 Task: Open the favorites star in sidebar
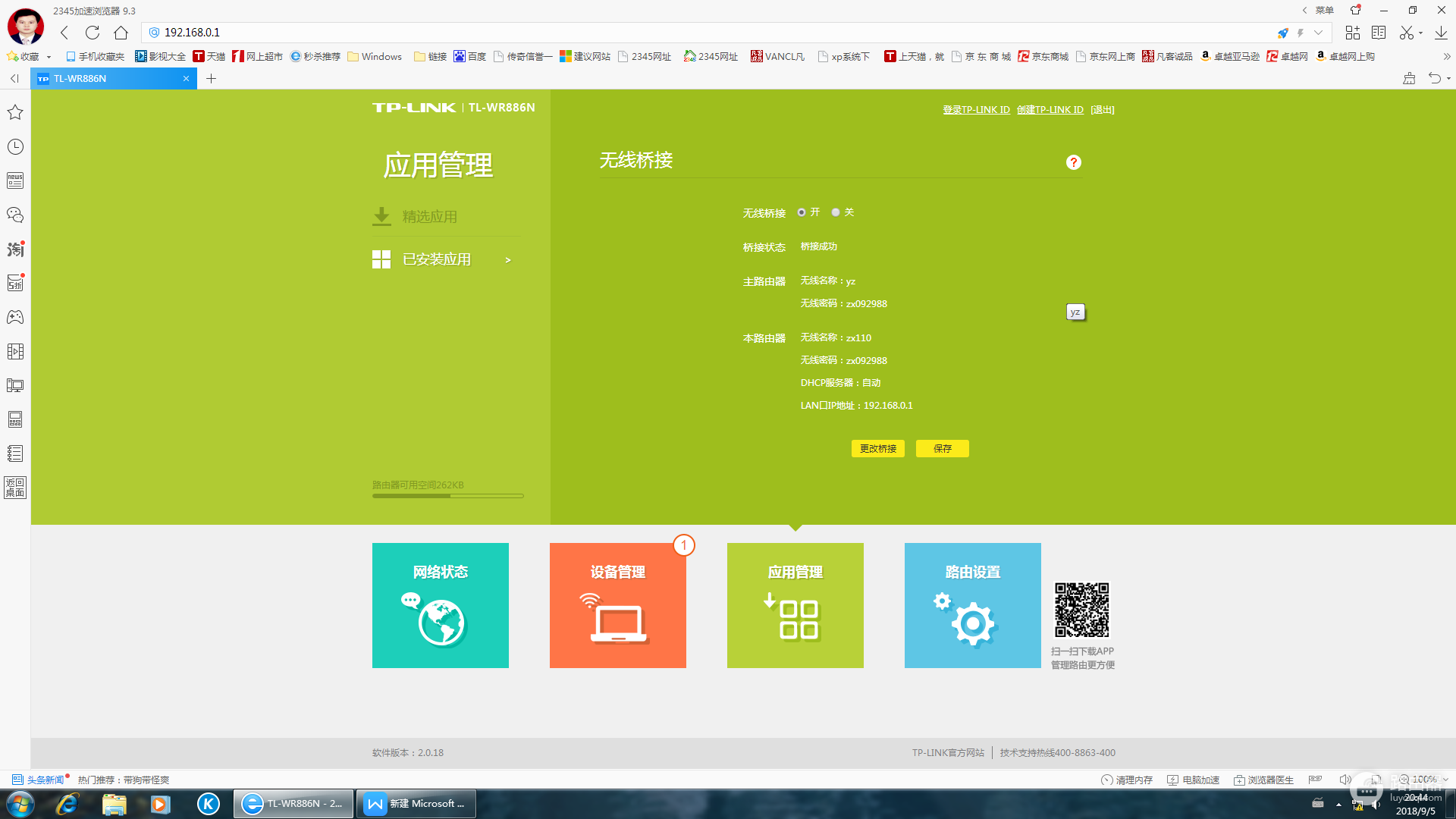pyautogui.click(x=15, y=112)
